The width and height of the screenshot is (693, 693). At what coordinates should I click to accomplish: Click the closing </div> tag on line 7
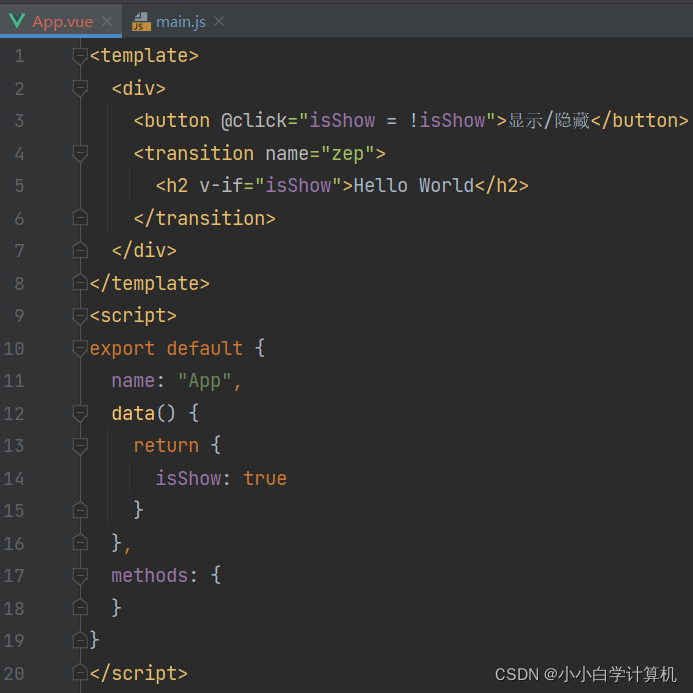[144, 251]
